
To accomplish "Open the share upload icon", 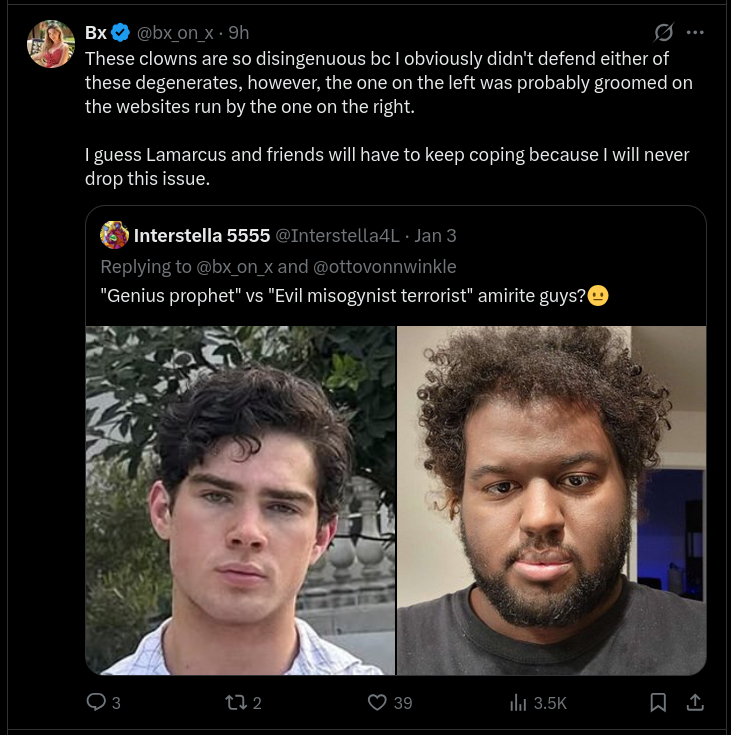I will click(695, 702).
